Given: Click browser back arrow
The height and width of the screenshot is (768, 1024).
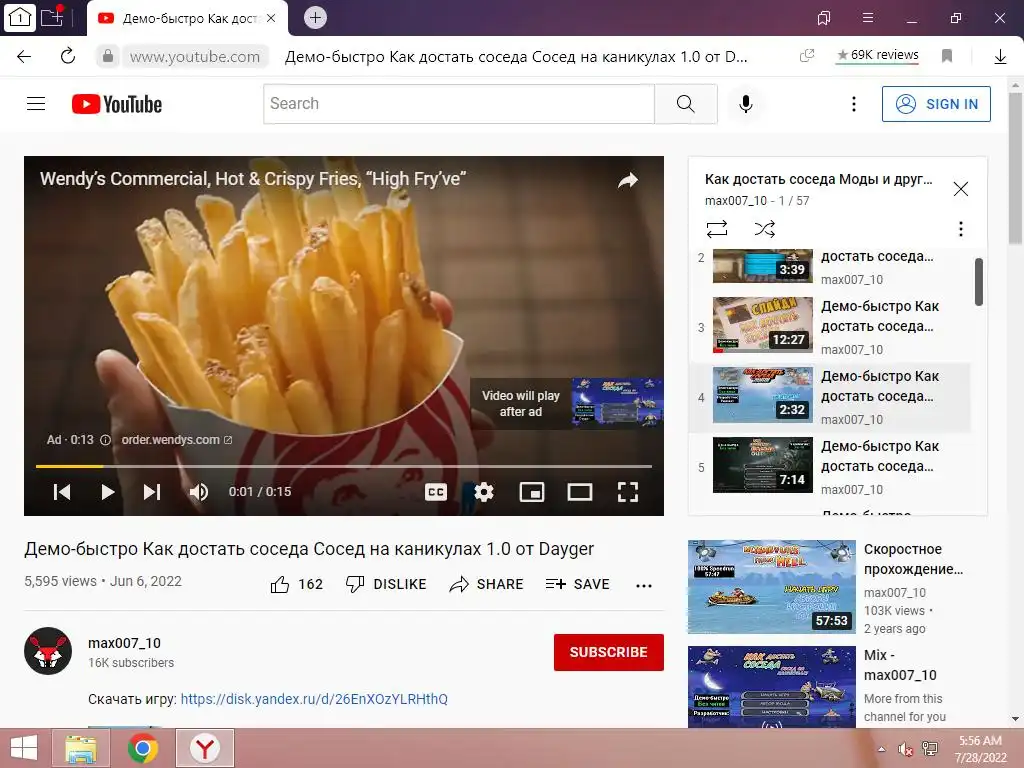Looking at the screenshot, I should [x=24, y=56].
